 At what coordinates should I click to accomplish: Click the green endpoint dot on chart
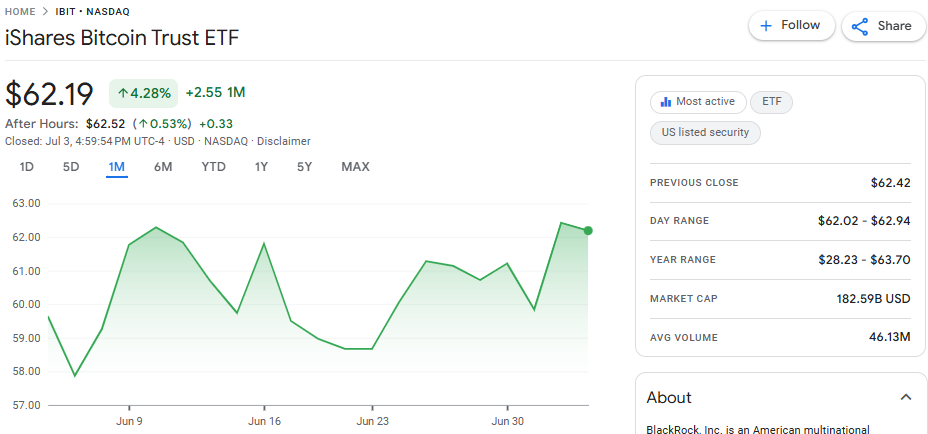588,231
